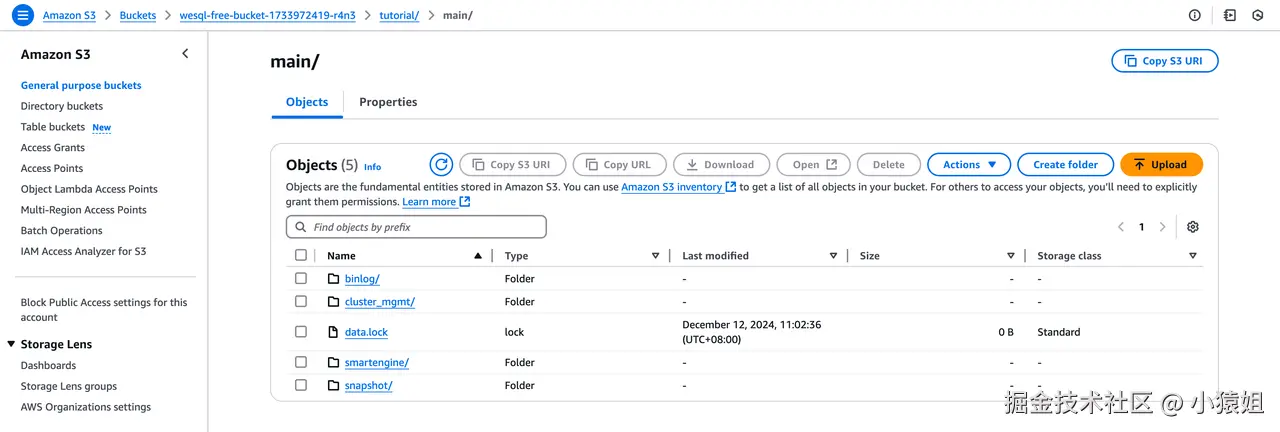Click the data.lock file icon
Image resolution: width=1280 pixels, height=432 pixels.
coord(334,332)
